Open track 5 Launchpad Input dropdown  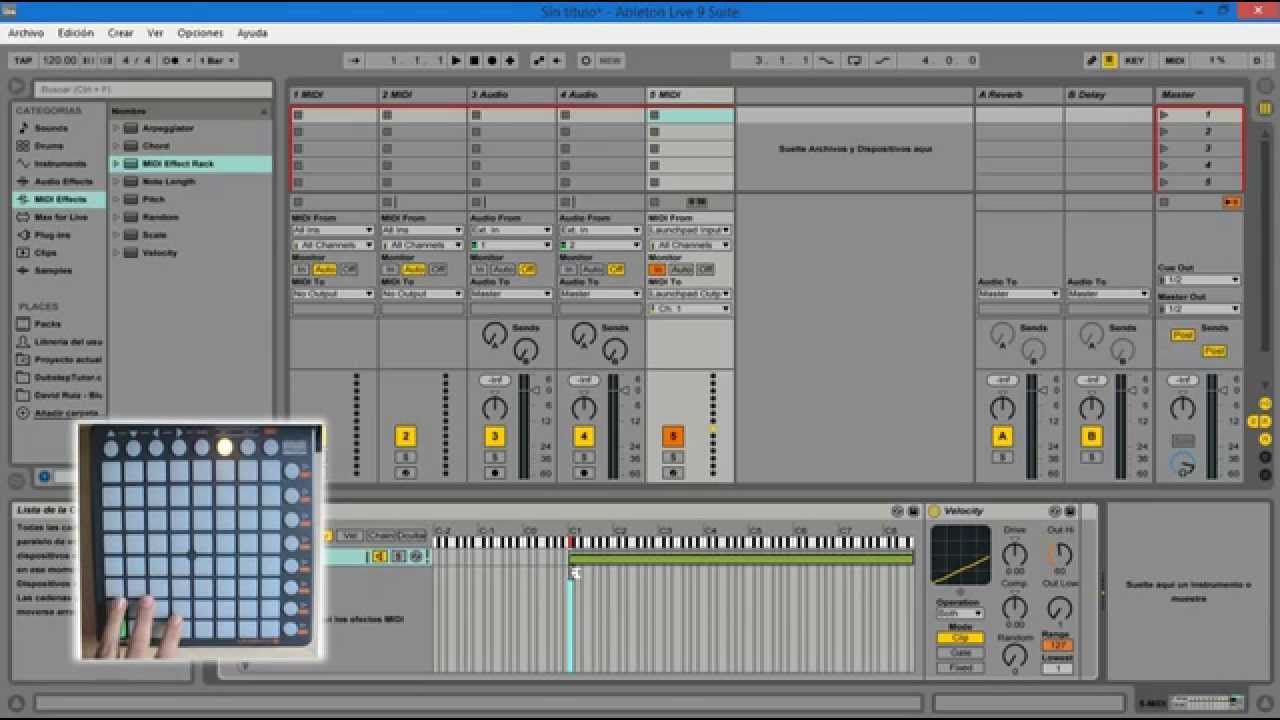(689, 230)
